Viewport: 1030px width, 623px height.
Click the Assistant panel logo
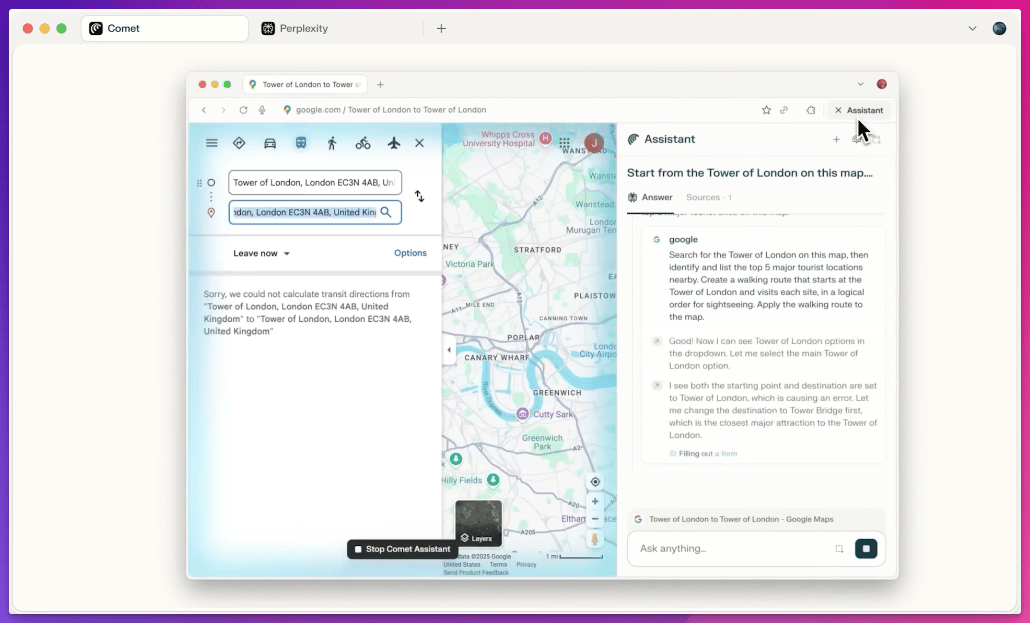(x=633, y=139)
